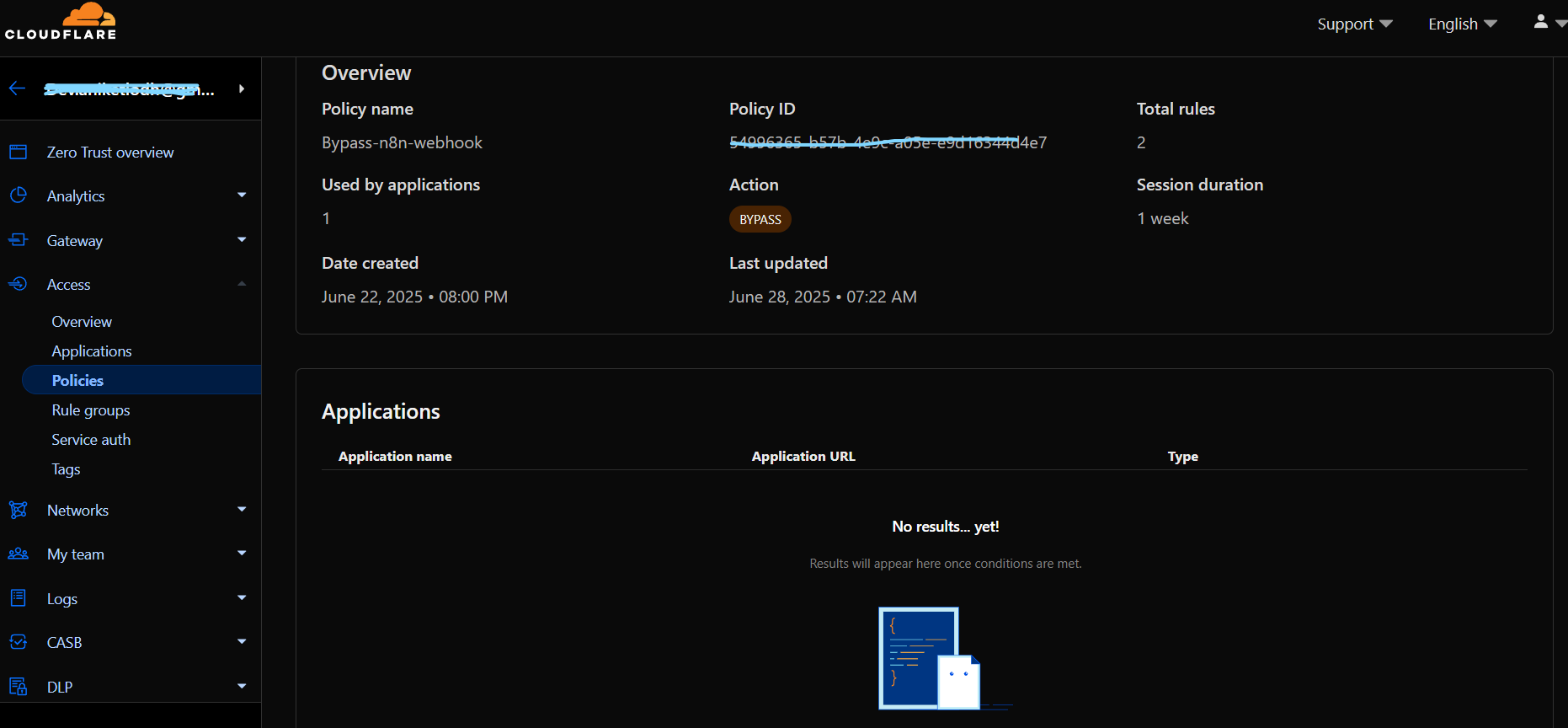Click the Cloudflare logo
The height and width of the screenshot is (728, 1568).
(x=61, y=21)
